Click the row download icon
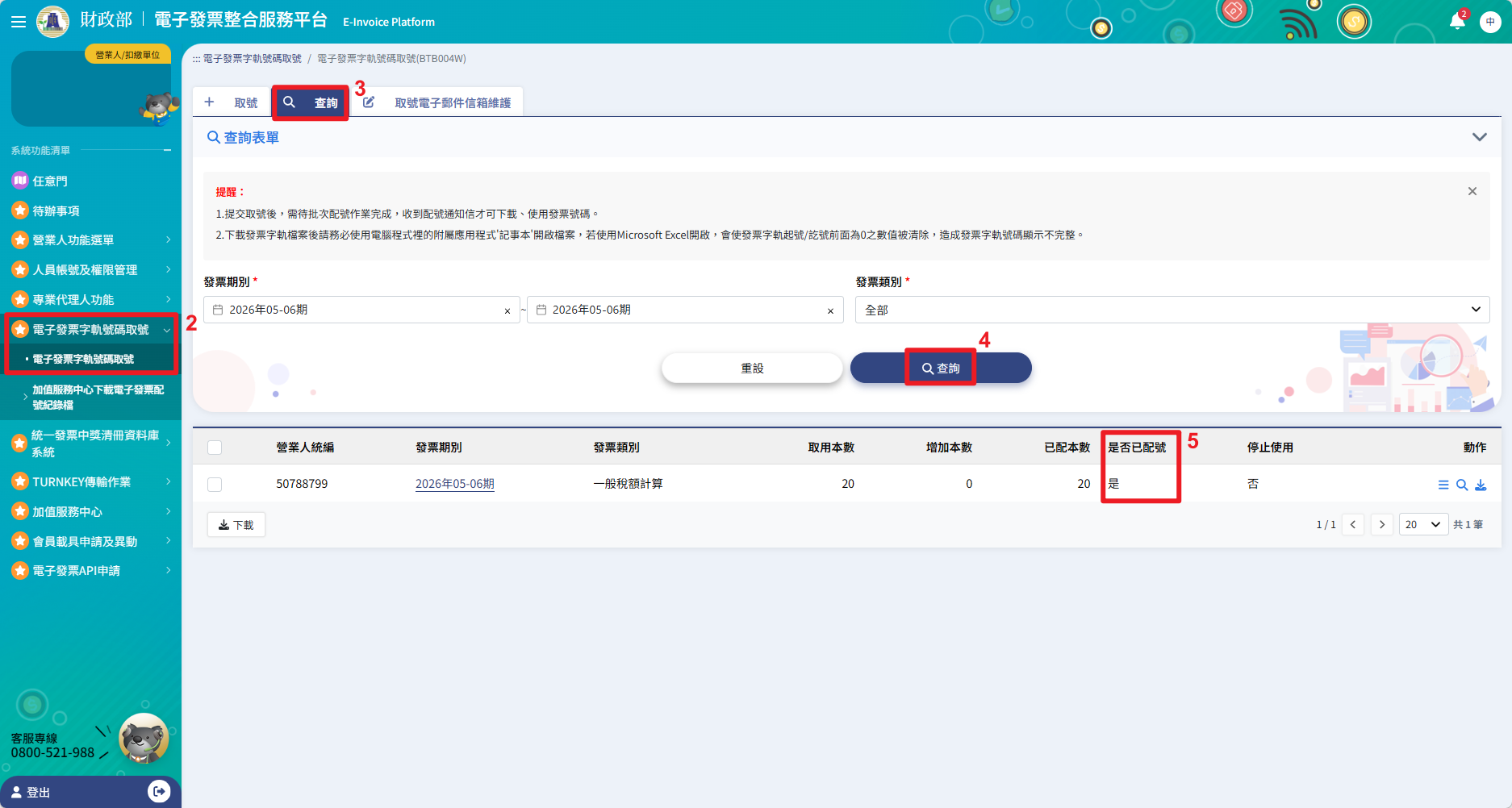 pos(1481,485)
